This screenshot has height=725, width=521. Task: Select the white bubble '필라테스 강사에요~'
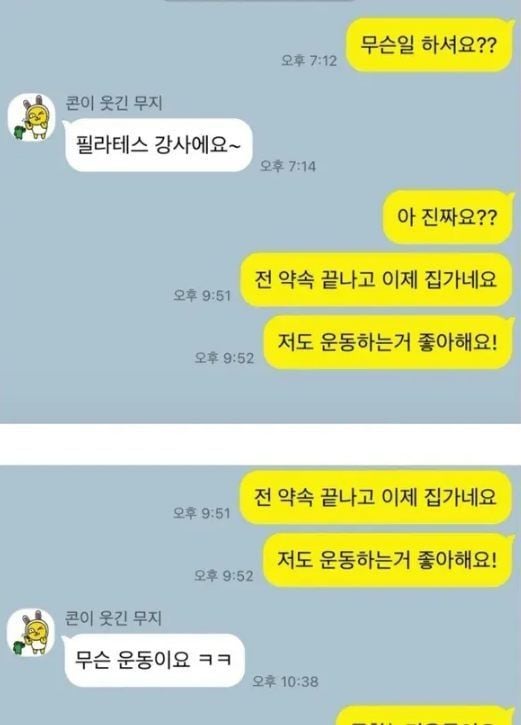[x=157, y=145]
